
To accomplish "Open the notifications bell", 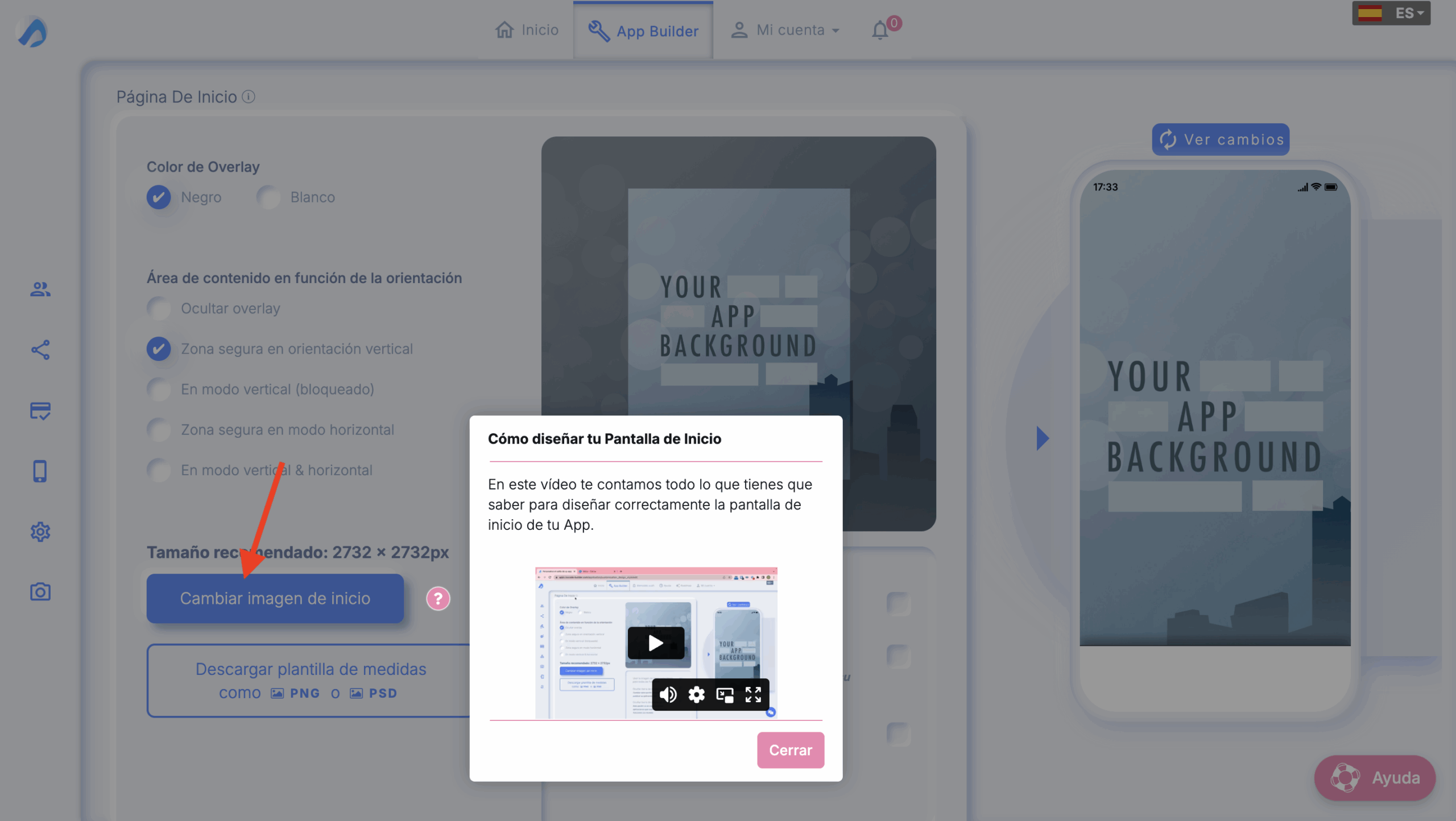I will point(880,30).
